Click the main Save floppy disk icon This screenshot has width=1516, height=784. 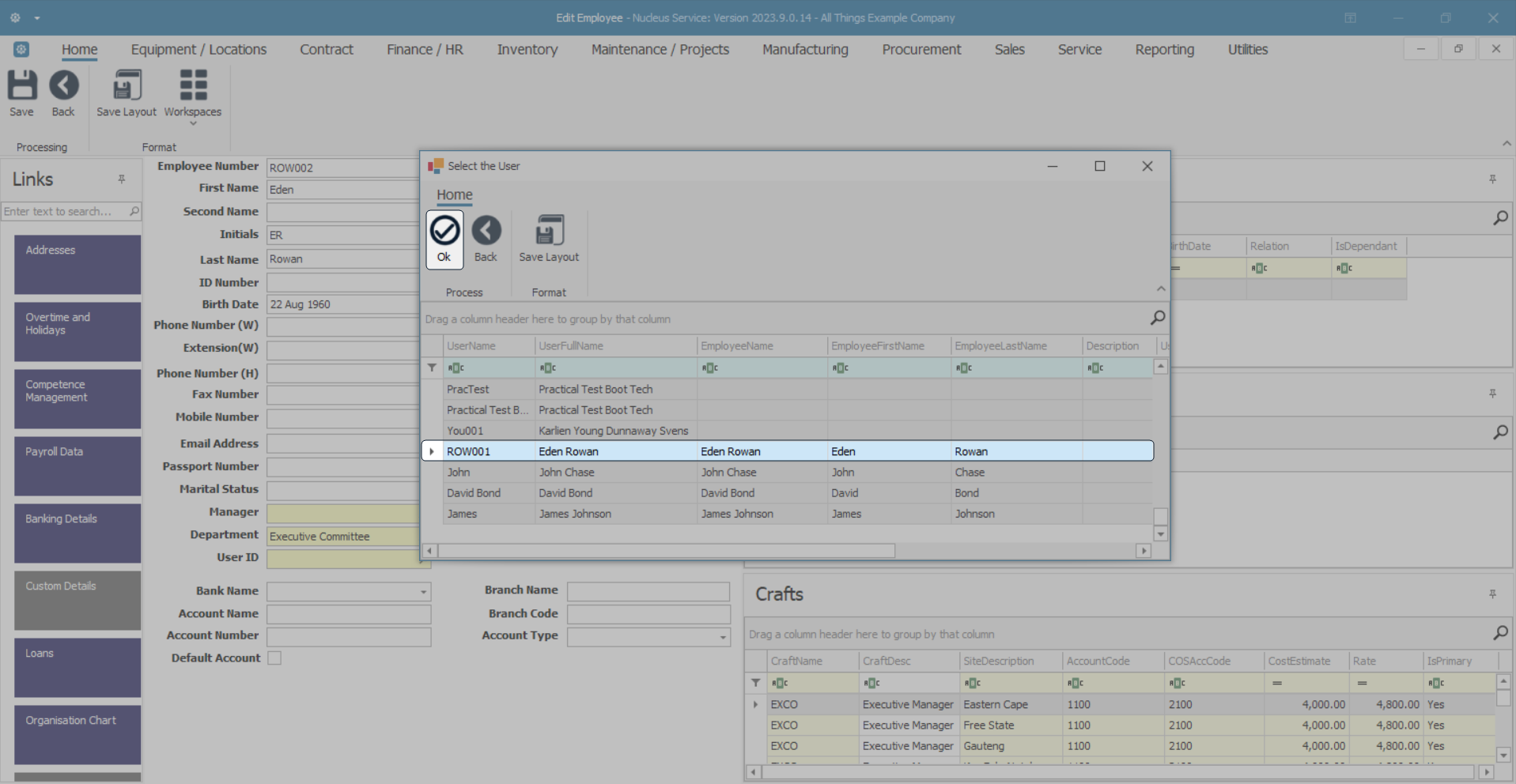(21, 85)
